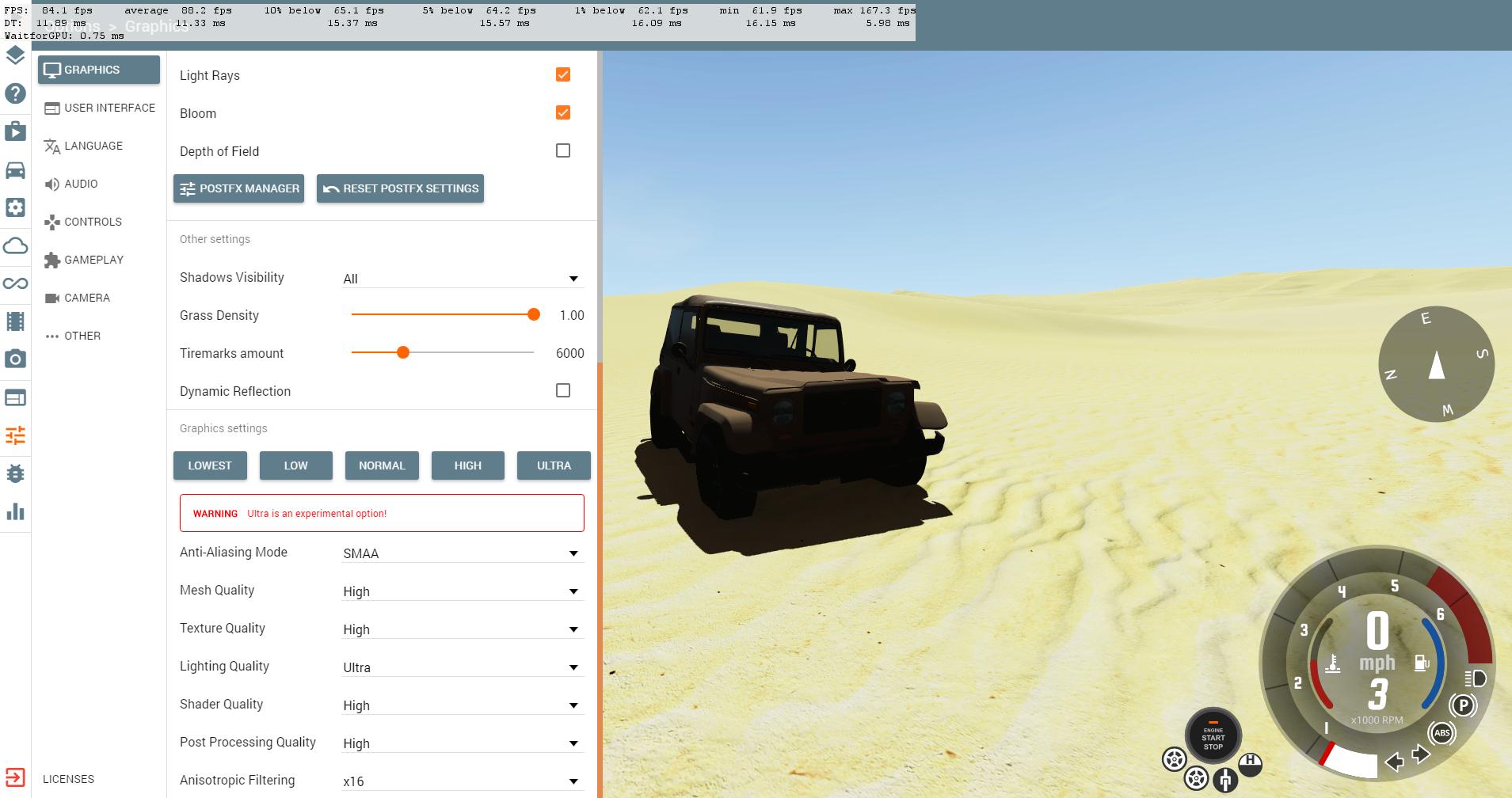The width and height of the screenshot is (1512, 798).
Task: Switch to the Gameplay tab
Action: (x=99, y=260)
